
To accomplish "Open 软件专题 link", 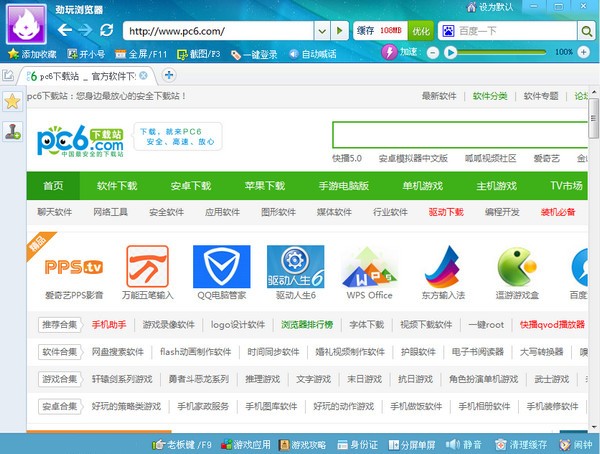I will (x=541, y=96).
